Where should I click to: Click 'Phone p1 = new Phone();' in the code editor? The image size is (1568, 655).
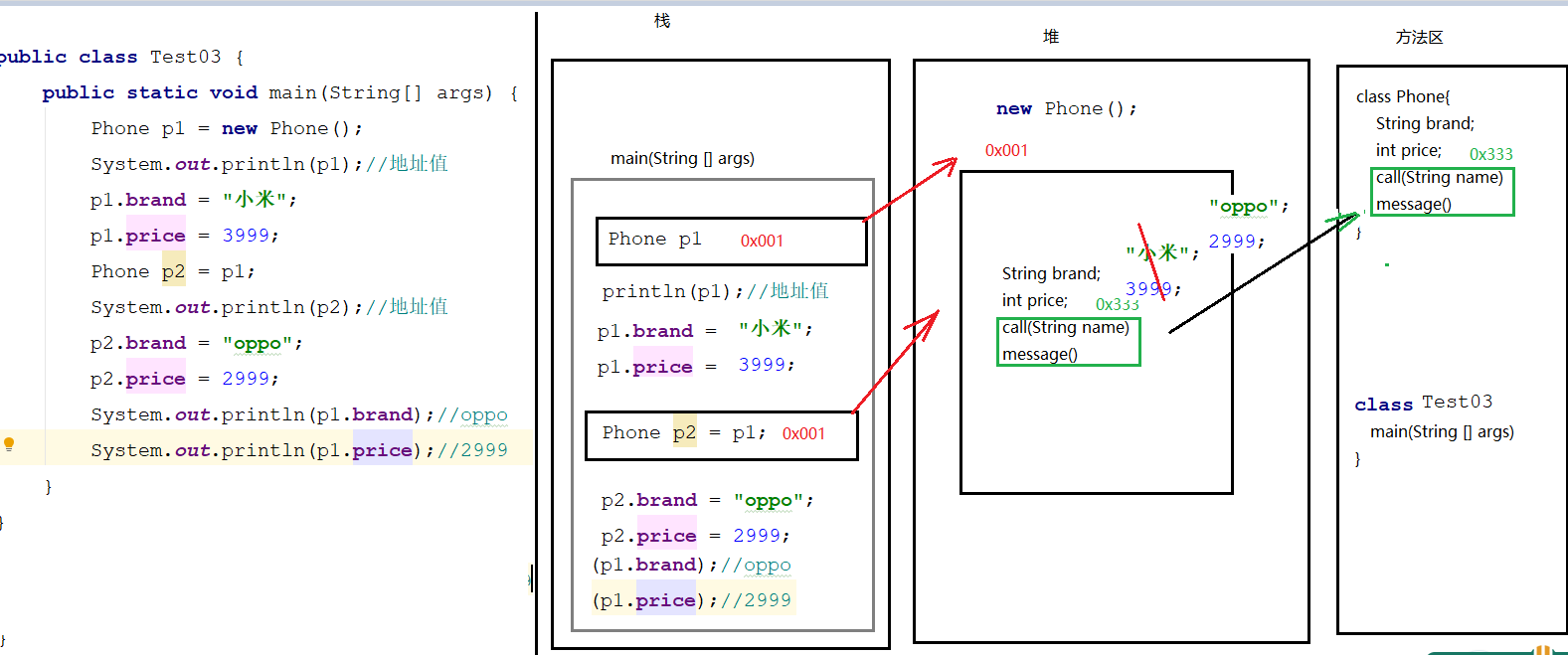point(227,128)
